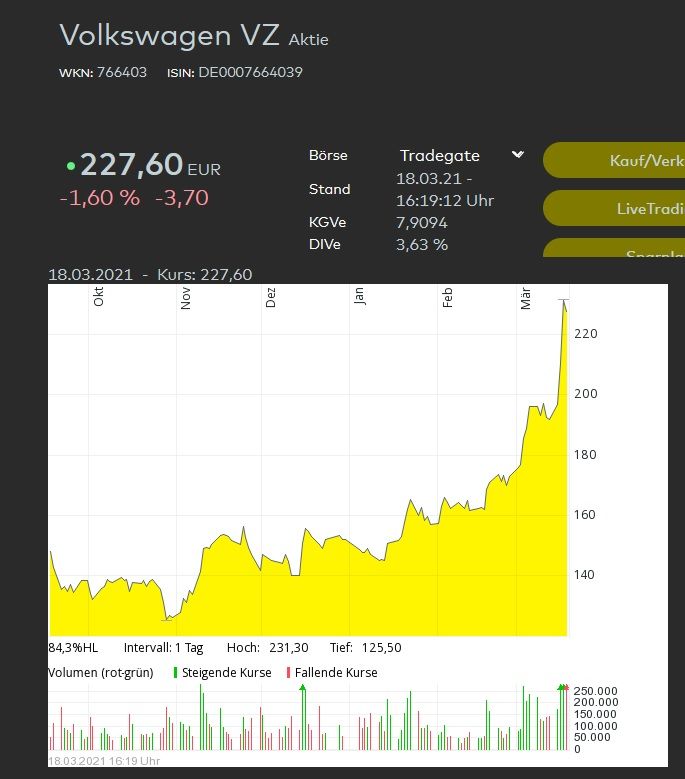Click the Volumen (rot-grün) chart label

pos(101,673)
